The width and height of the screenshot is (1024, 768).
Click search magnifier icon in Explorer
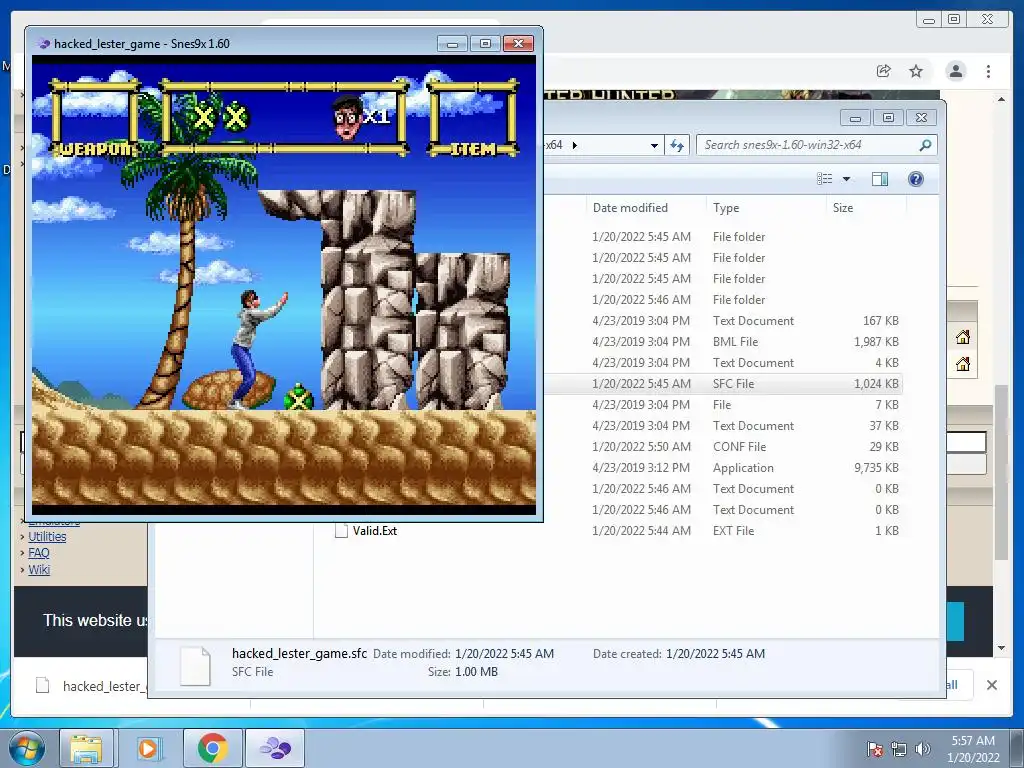point(925,145)
